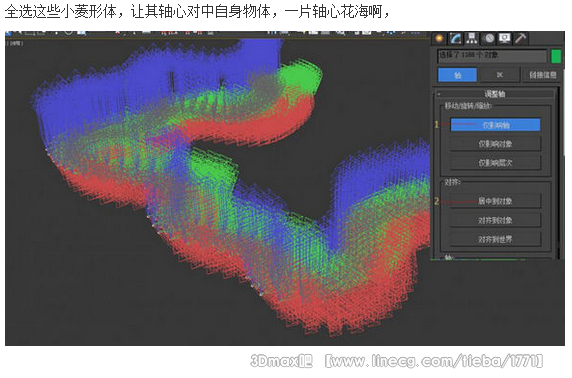Screen dimensions: 572x378
Task: Toggle the 仅影响轴 button
Action: click(495, 125)
